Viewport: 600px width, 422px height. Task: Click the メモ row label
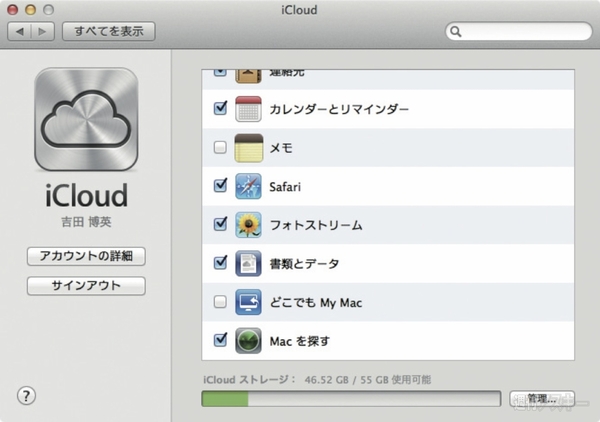click(x=281, y=148)
